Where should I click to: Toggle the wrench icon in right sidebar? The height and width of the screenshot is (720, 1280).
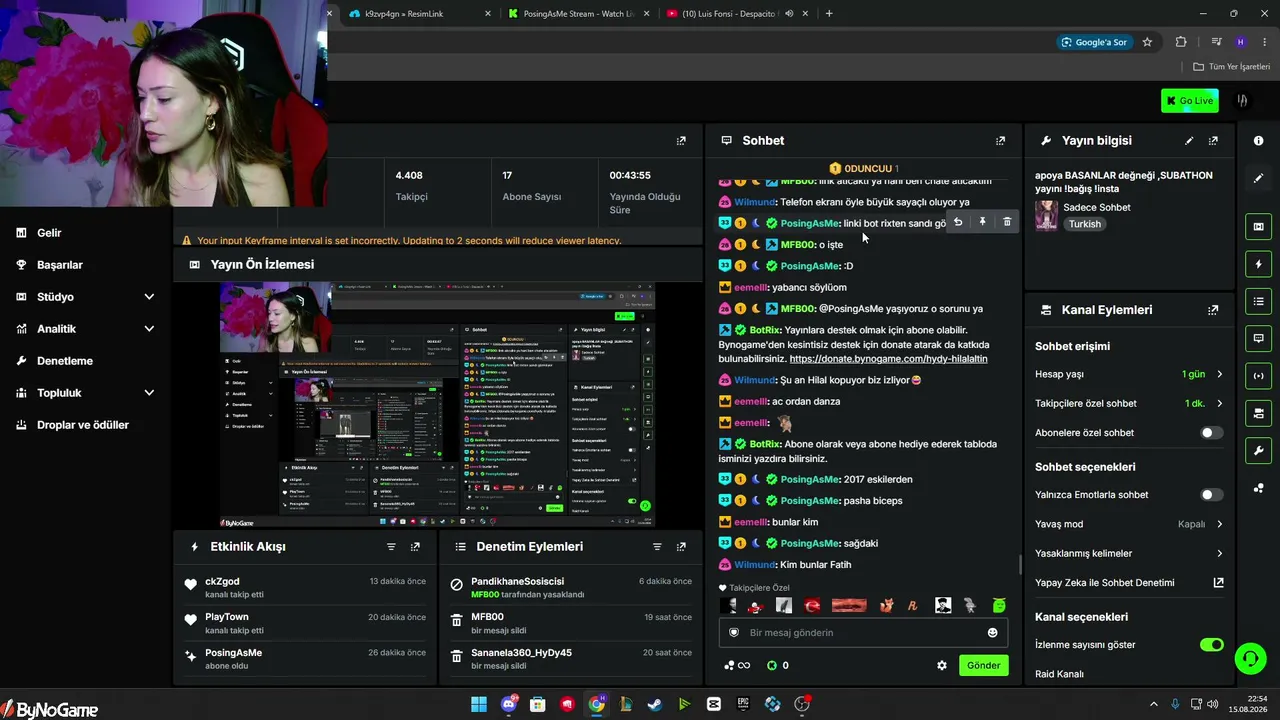1258,450
